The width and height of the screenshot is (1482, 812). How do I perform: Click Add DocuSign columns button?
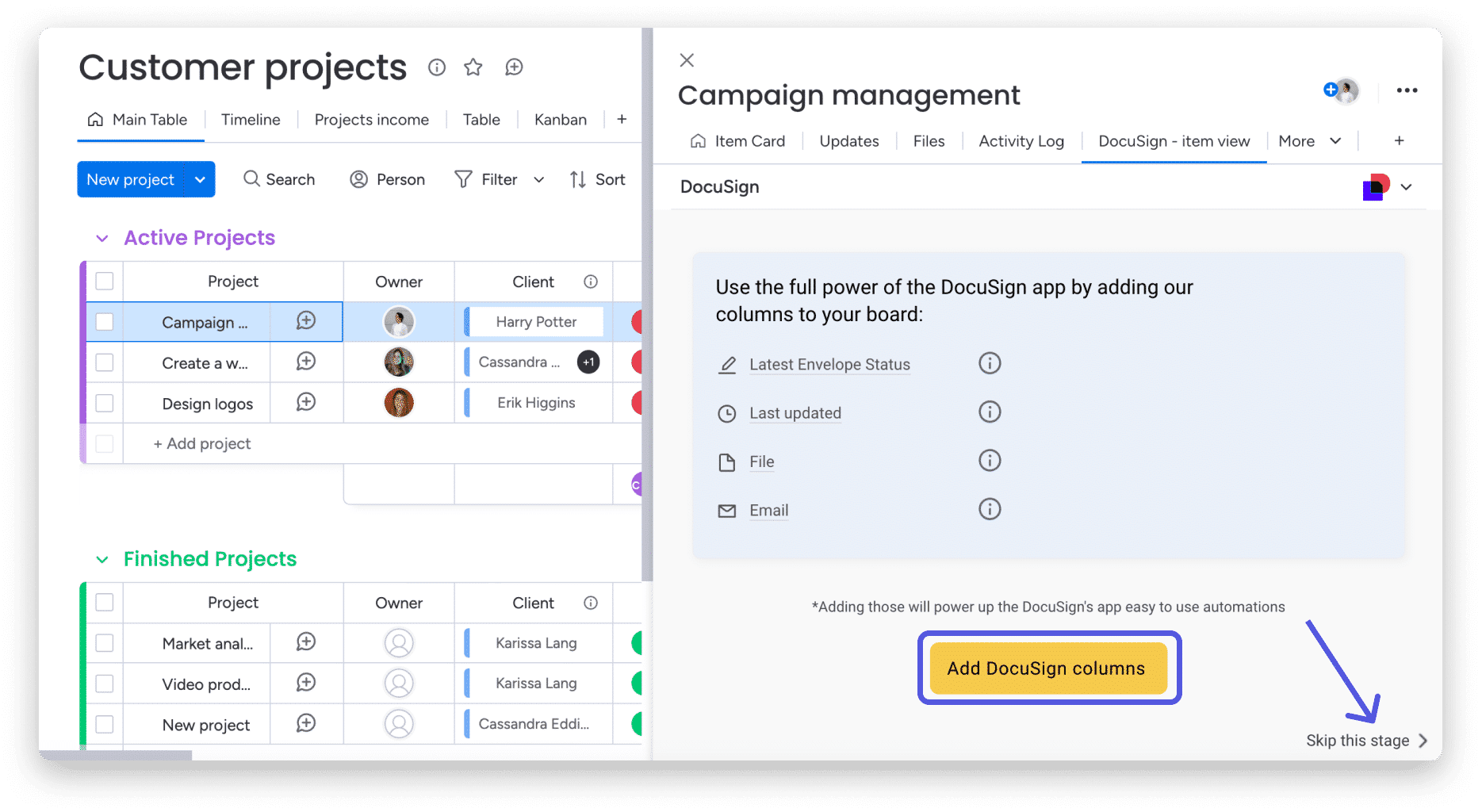click(1048, 668)
